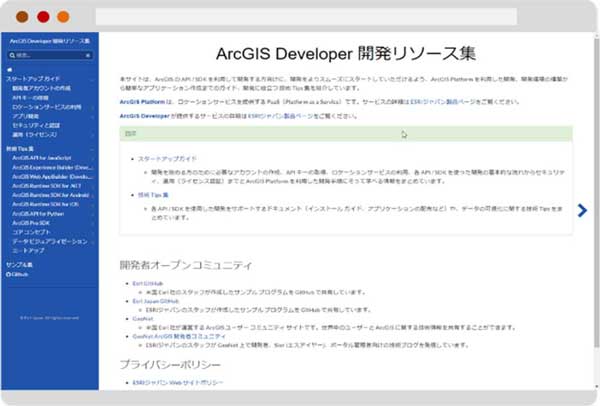Open the GitHub icon link in sidebar
The height and width of the screenshot is (406, 600).
pyautogui.click(x=18, y=271)
